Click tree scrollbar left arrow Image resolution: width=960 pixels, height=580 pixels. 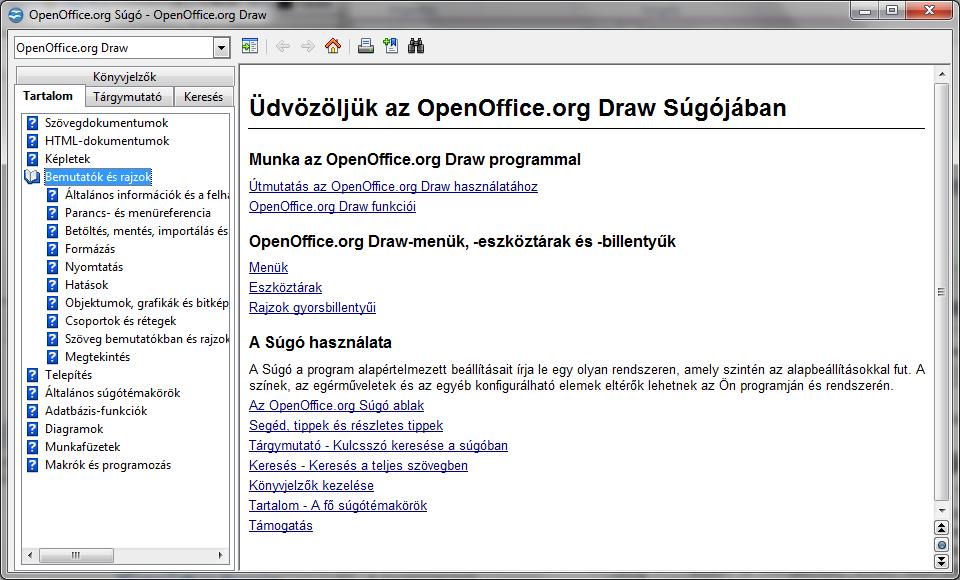click(30, 556)
